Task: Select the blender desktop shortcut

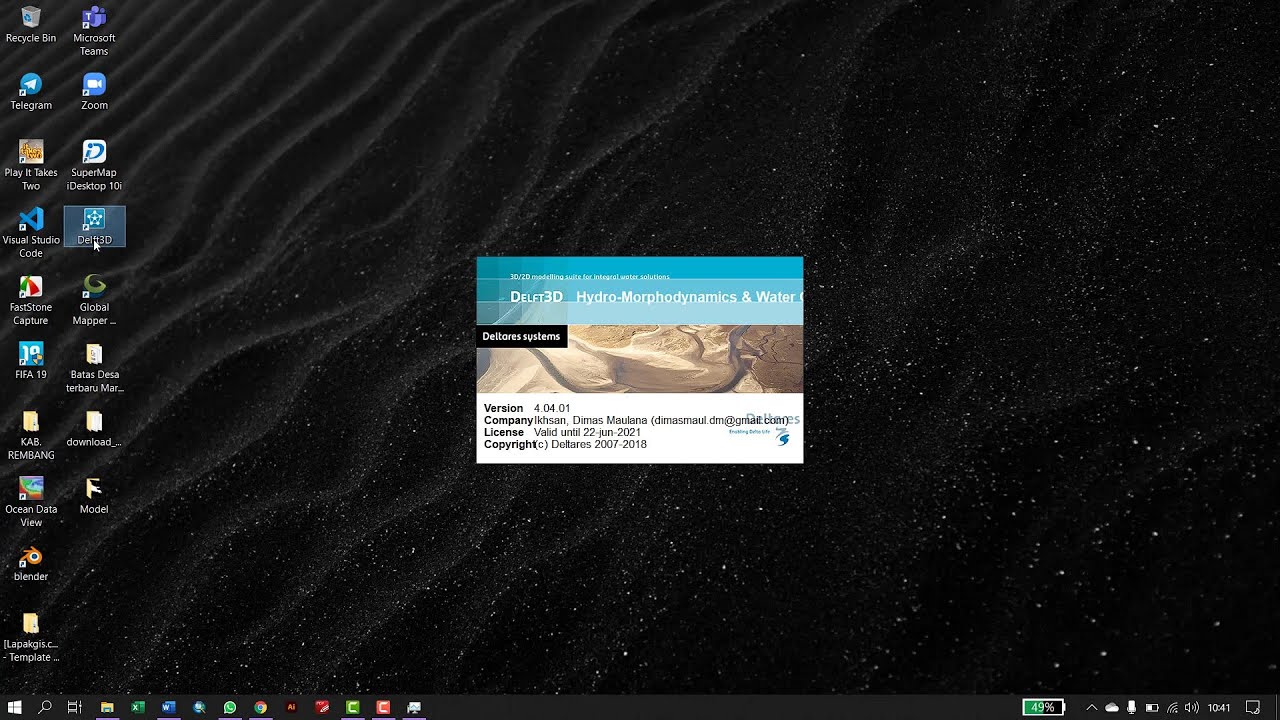Action: click(x=31, y=563)
